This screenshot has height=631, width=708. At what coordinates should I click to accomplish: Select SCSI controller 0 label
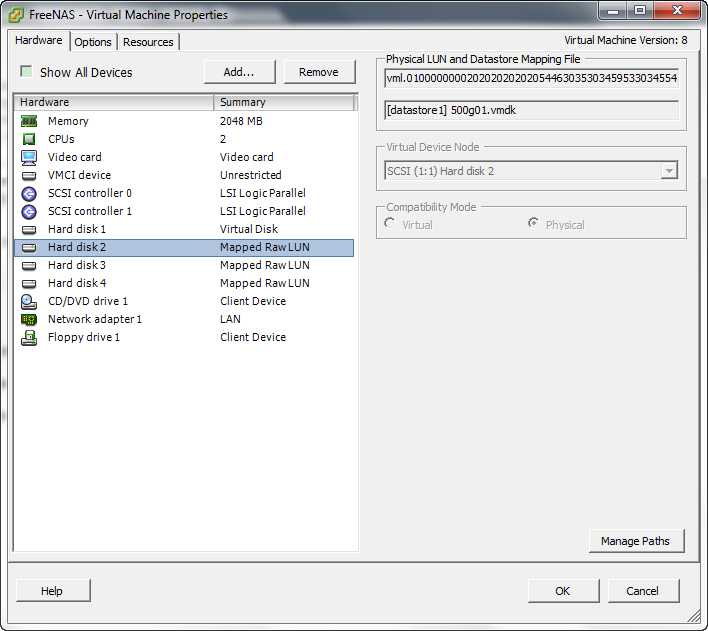coord(90,193)
